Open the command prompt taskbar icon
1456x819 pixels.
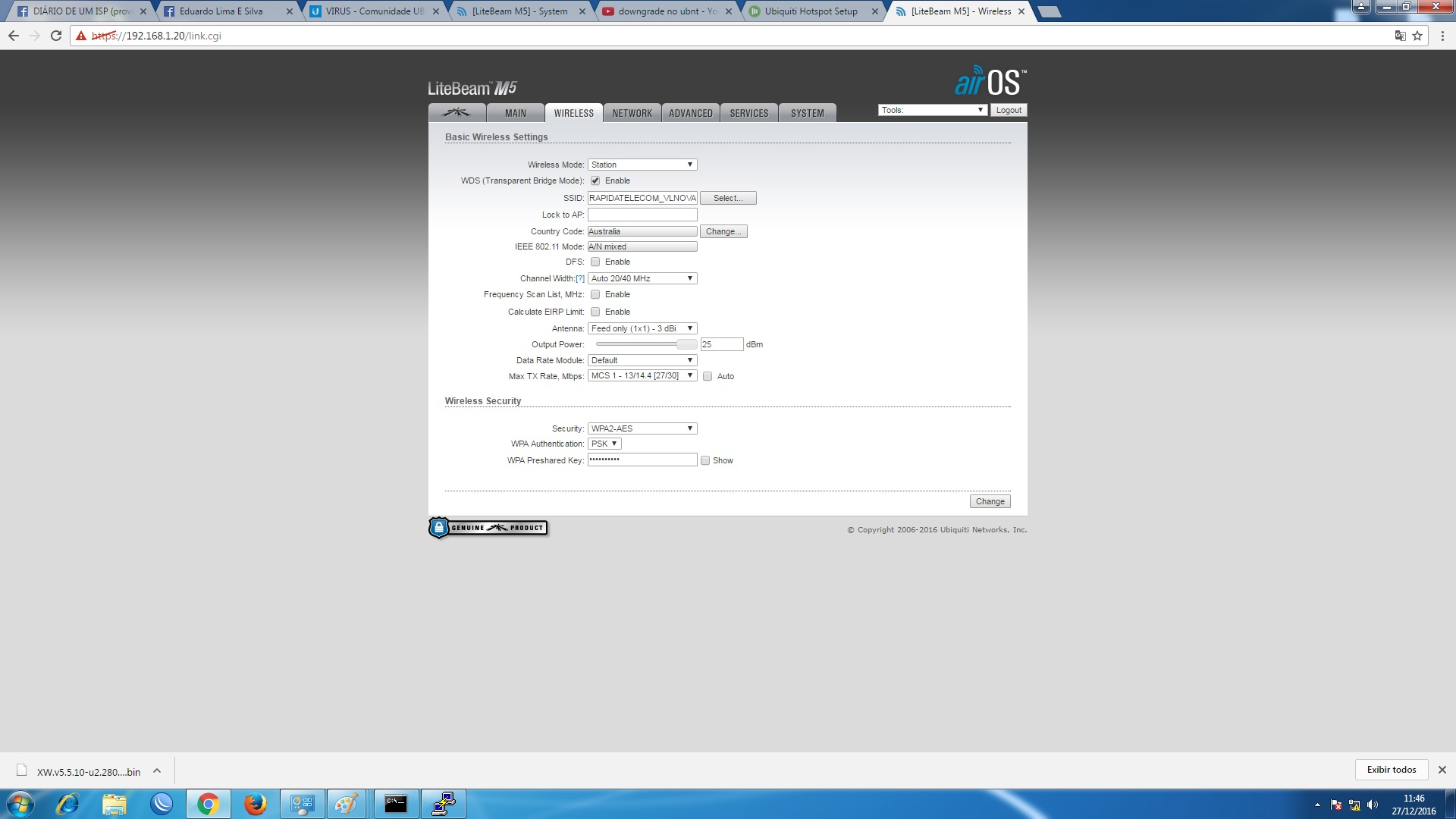point(395,804)
